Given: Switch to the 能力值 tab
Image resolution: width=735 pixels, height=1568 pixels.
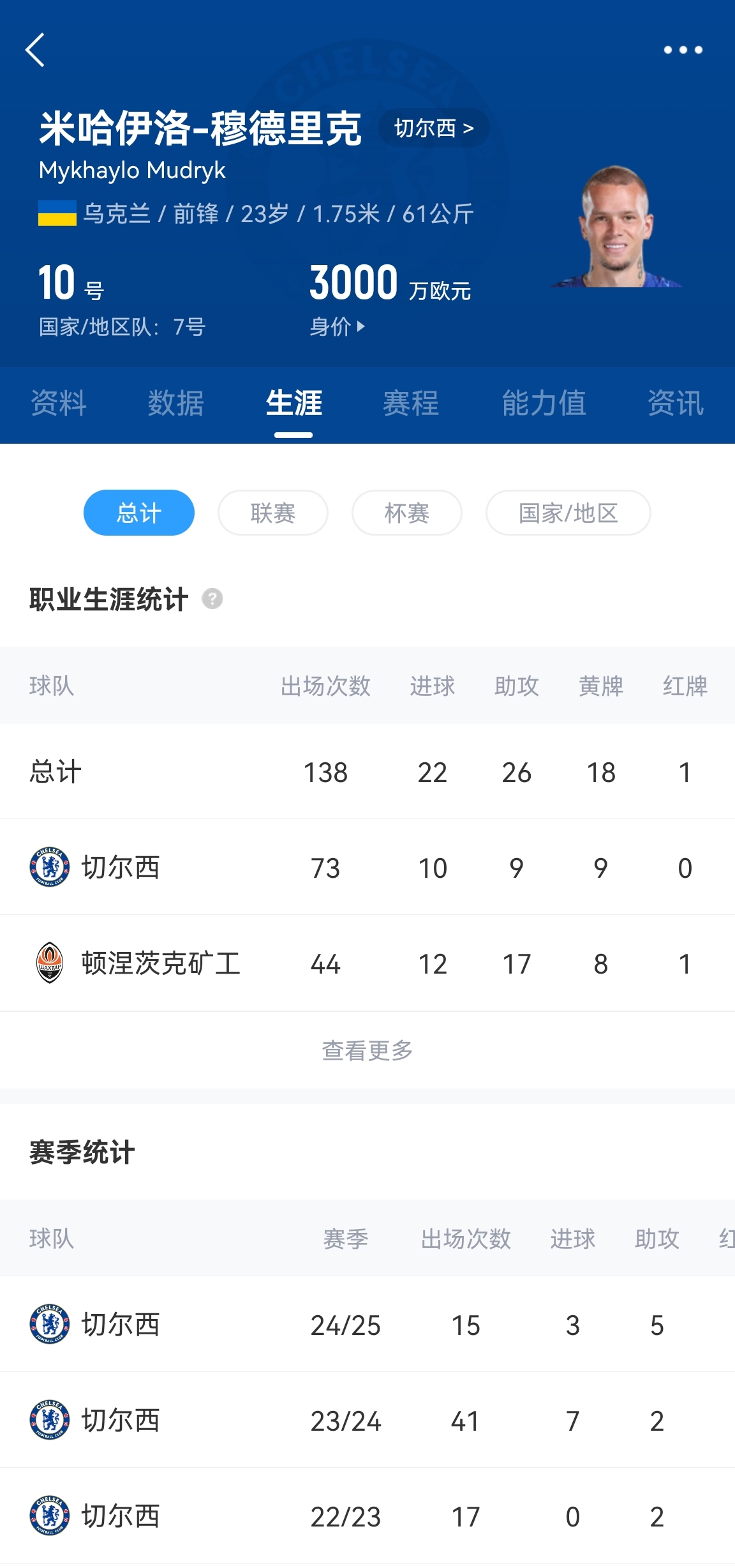Looking at the screenshot, I should tap(544, 403).
